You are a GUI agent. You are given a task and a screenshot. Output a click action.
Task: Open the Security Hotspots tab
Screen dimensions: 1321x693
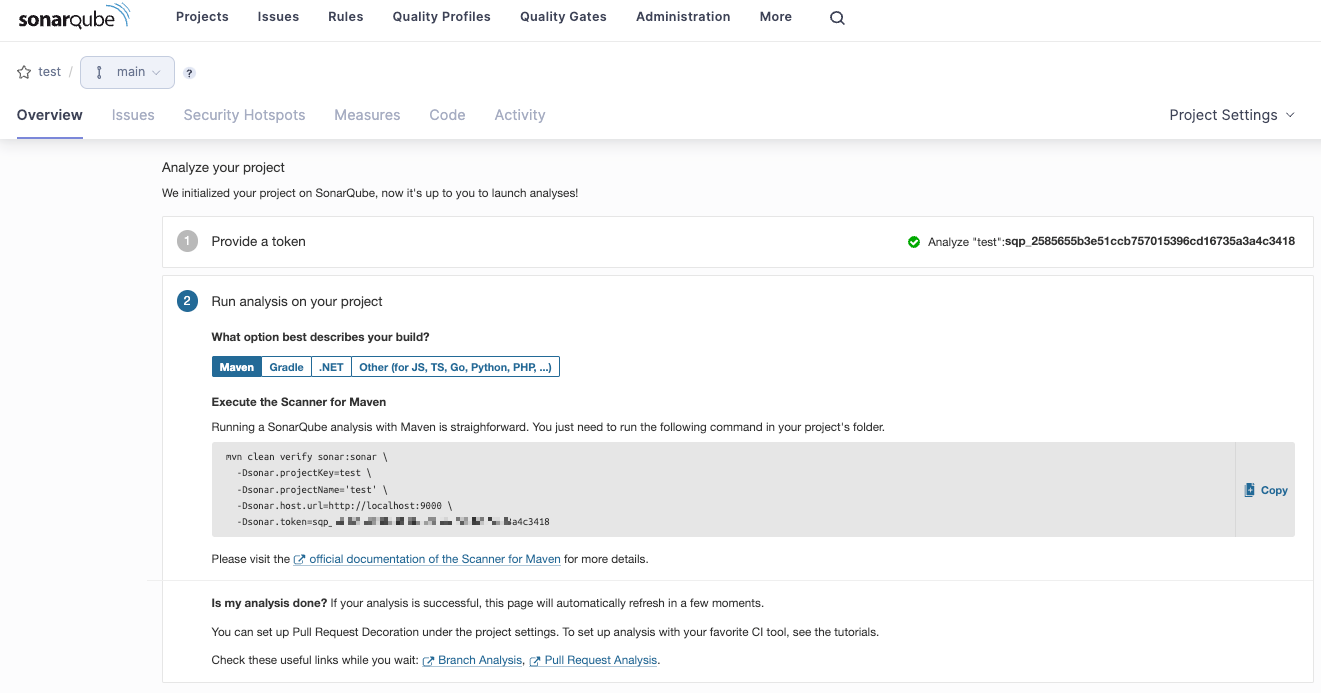244,115
